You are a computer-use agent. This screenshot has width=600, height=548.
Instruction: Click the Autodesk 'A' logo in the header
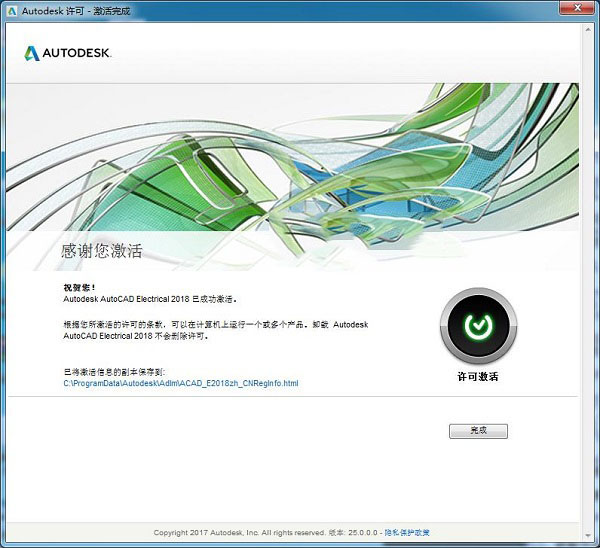point(32,53)
